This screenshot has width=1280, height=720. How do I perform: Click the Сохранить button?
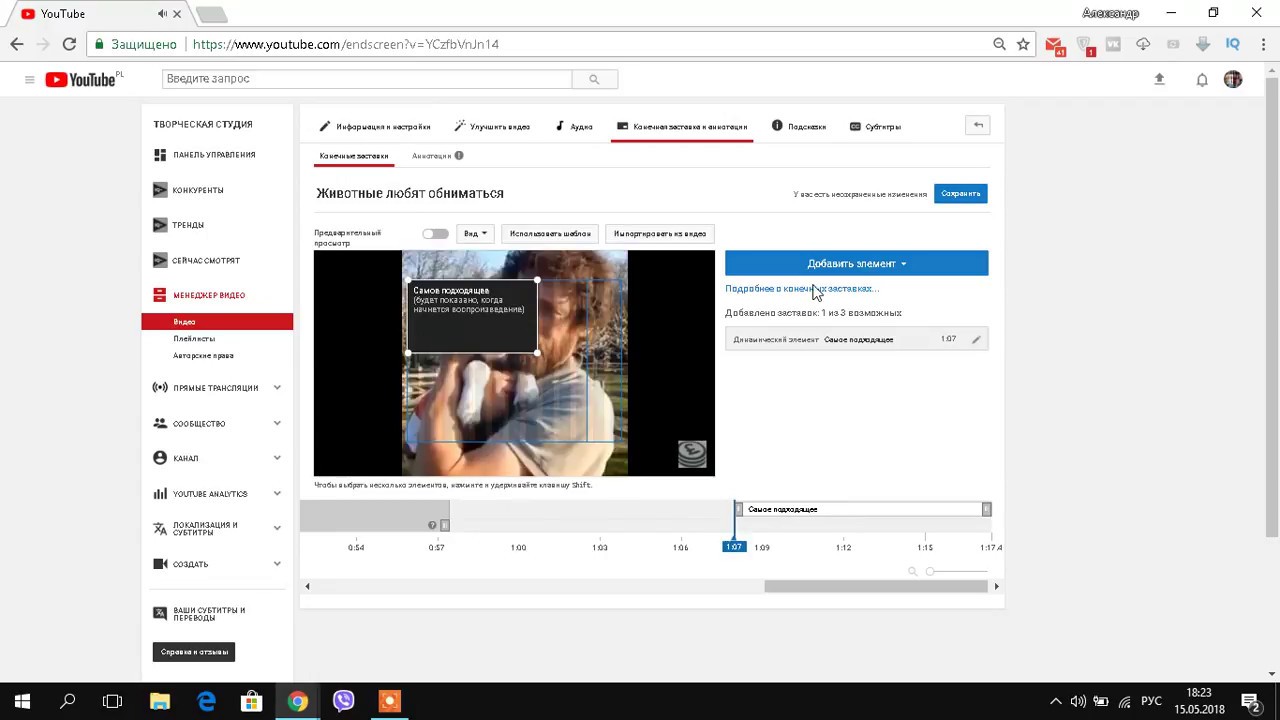pos(961,194)
